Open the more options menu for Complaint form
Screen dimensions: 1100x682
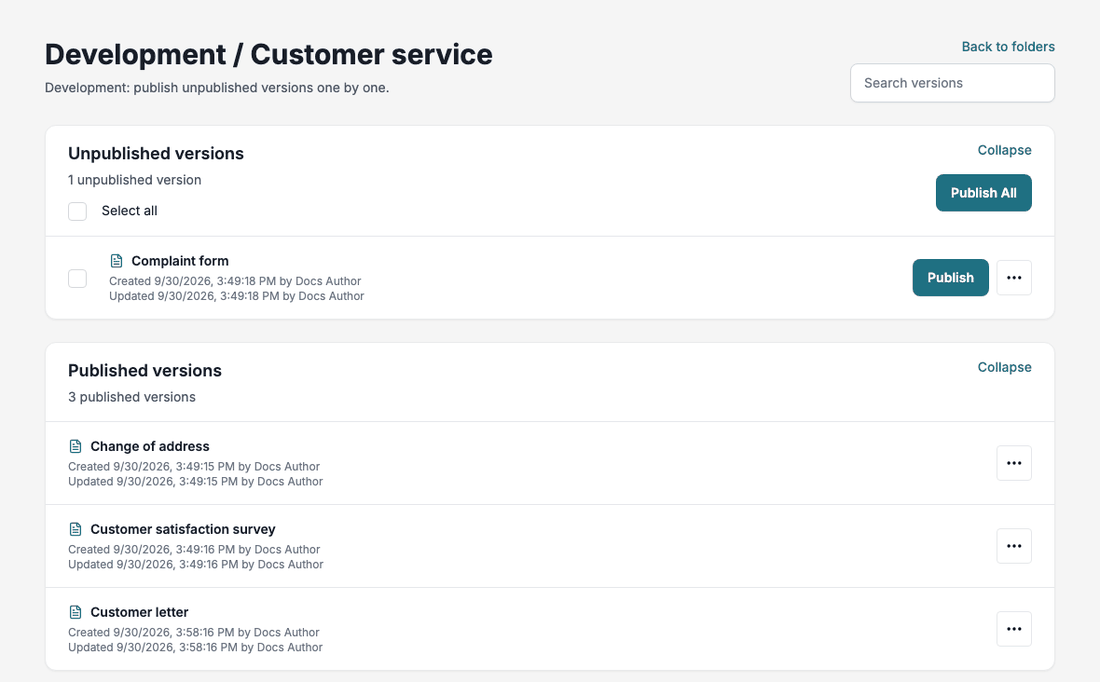(1014, 278)
